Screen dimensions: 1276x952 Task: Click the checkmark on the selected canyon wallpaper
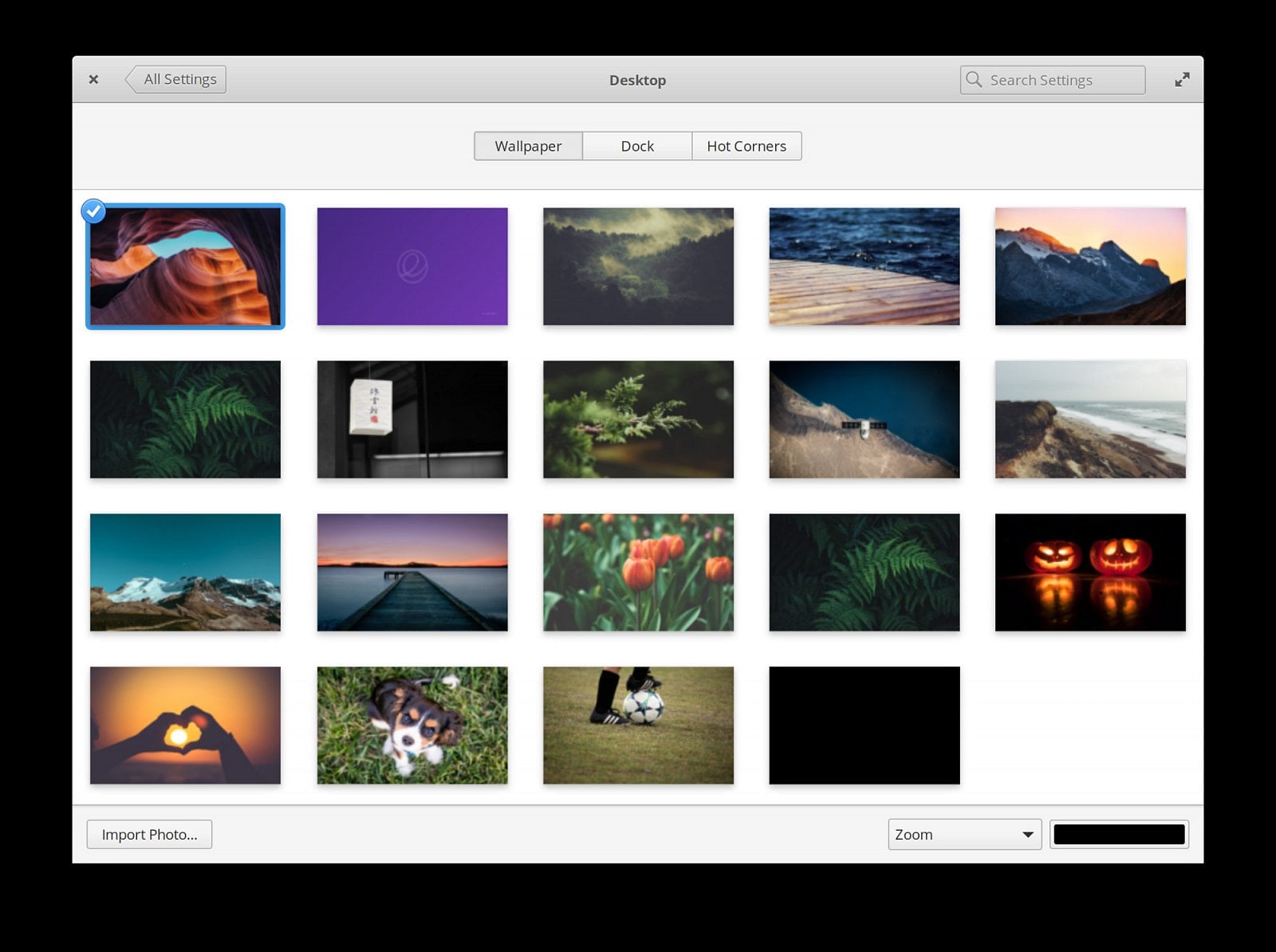(94, 210)
